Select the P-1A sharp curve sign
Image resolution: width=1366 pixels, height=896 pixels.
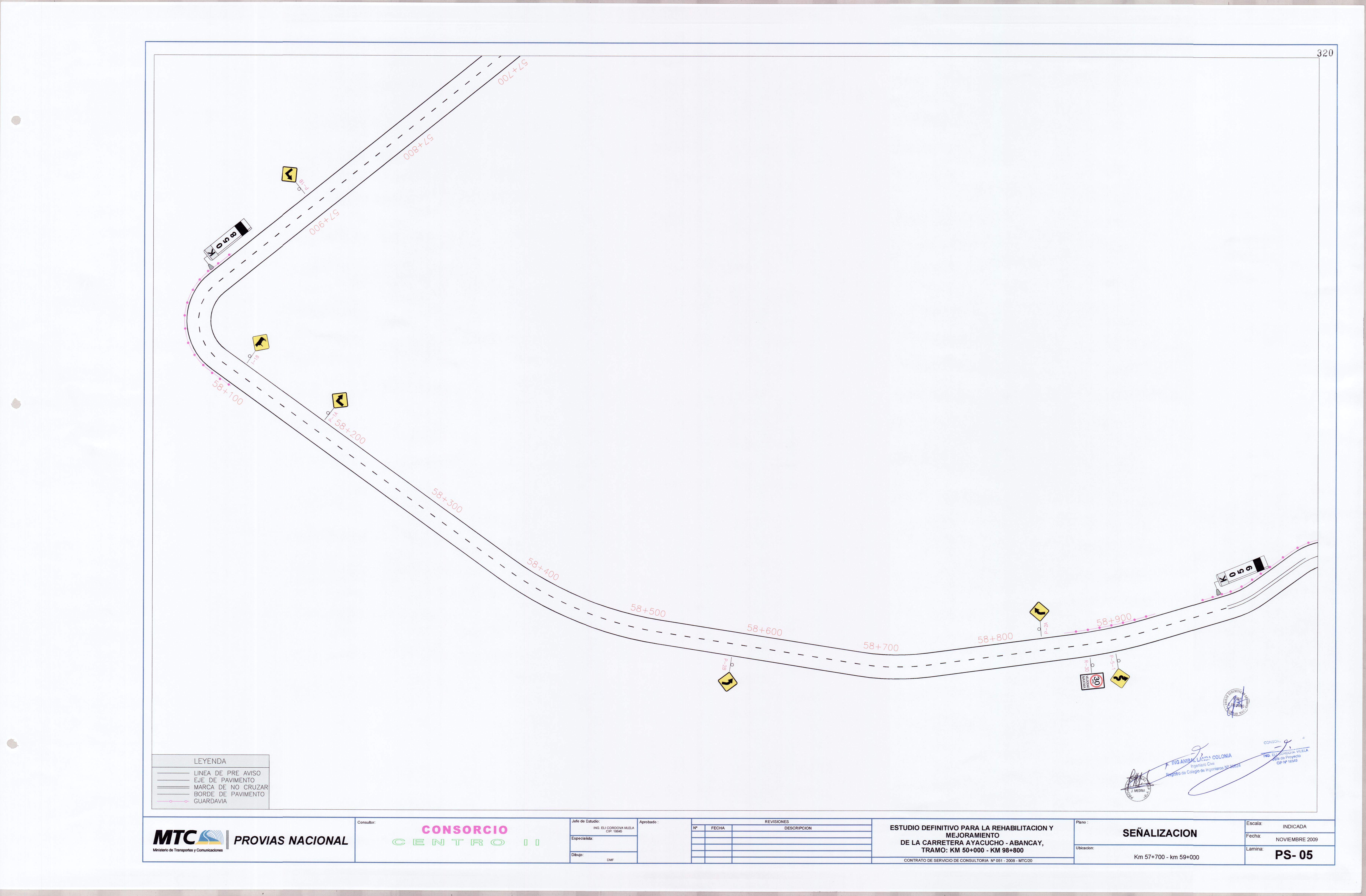pyautogui.click(x=340, y=400)
